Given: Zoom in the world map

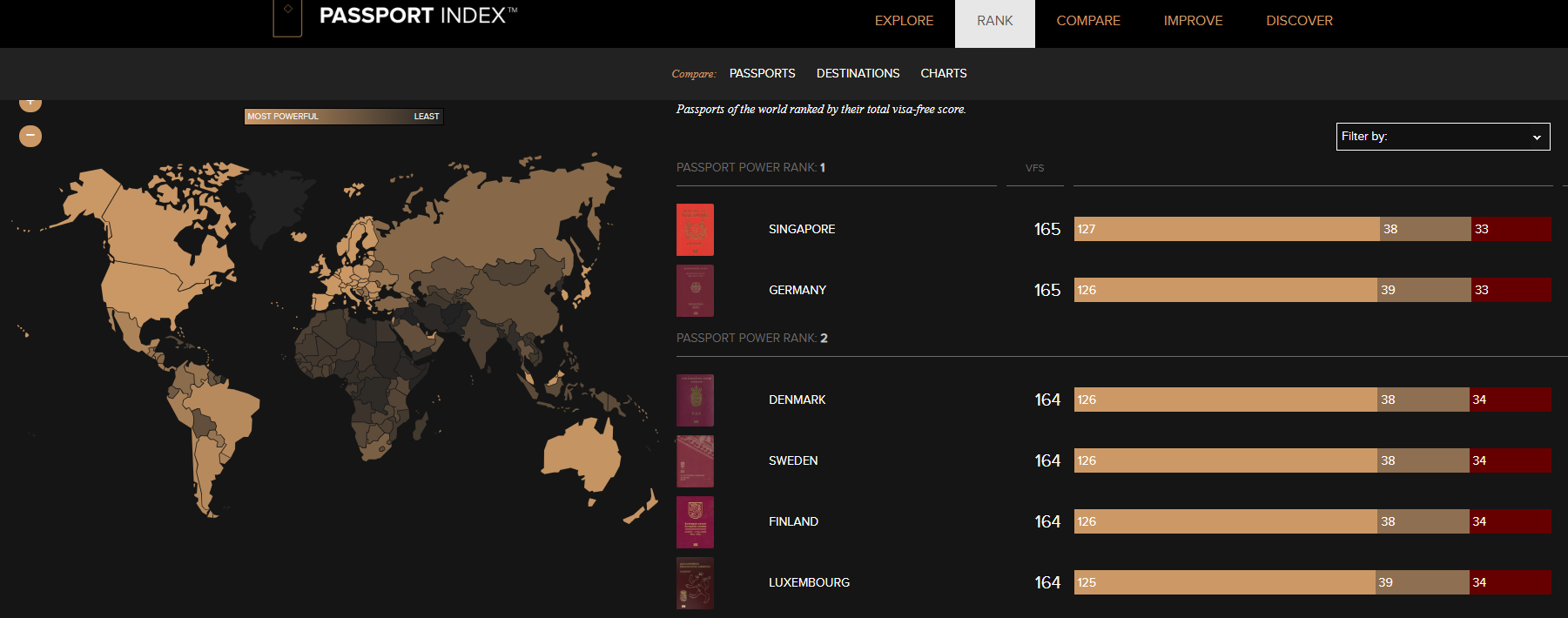Looking at the screenshot, I should click(30, 104).
